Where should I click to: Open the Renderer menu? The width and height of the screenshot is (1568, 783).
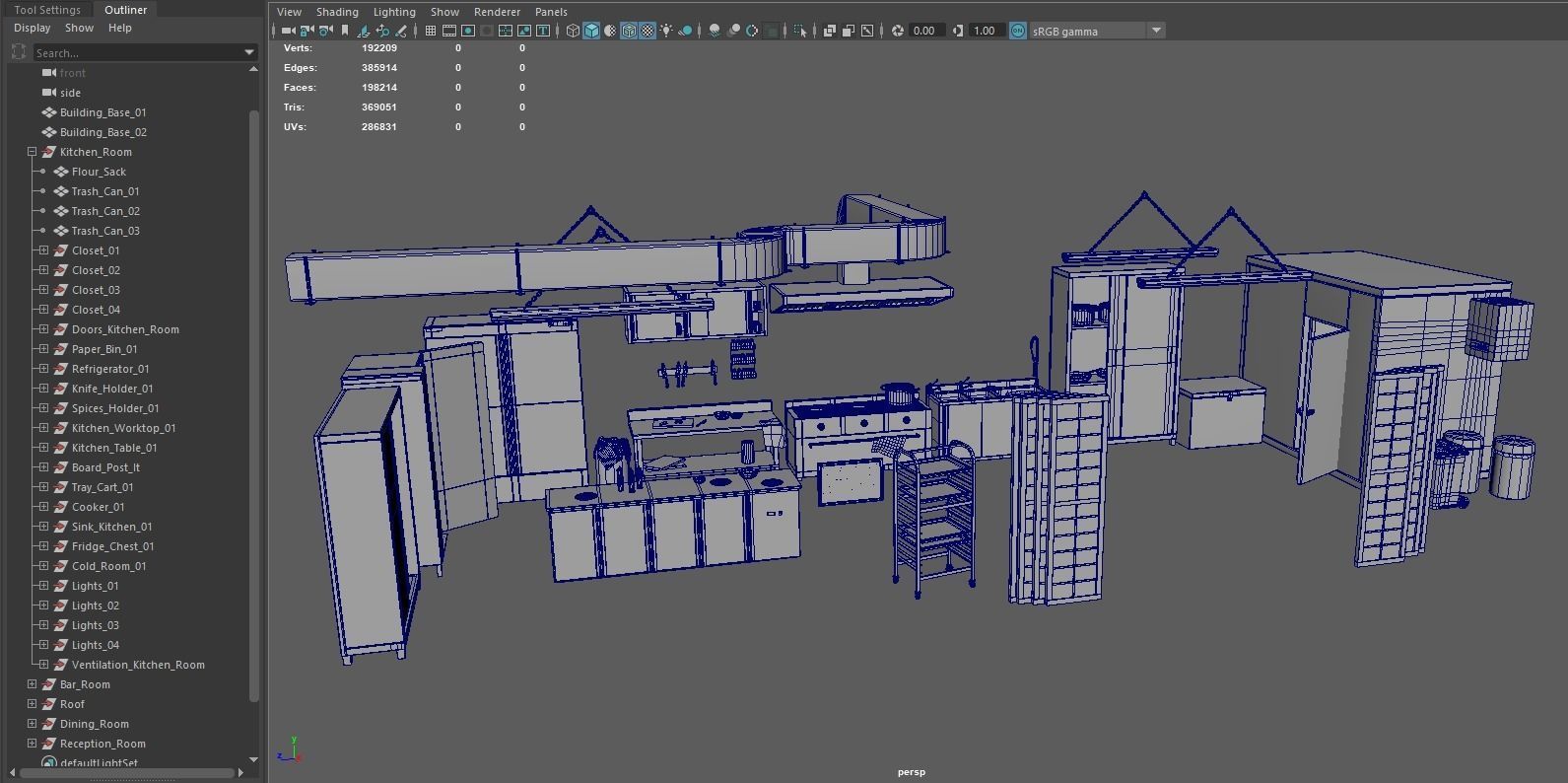pos(497,12)
